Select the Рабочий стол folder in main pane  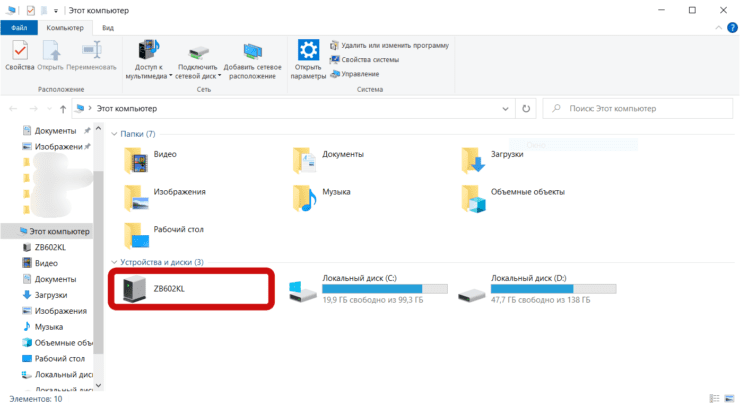[x=163, y=235]
